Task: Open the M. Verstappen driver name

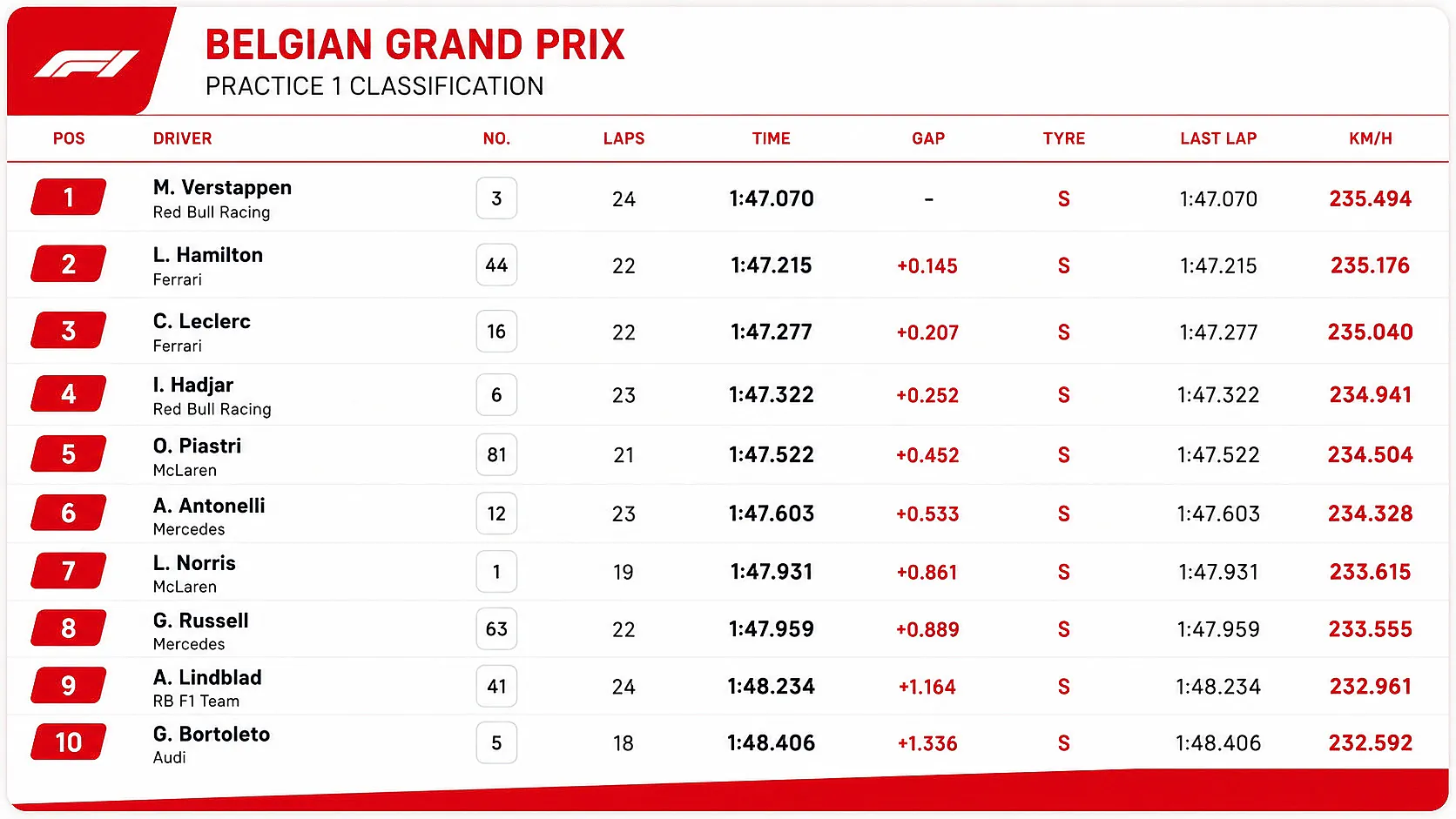Action: [222, 187]
